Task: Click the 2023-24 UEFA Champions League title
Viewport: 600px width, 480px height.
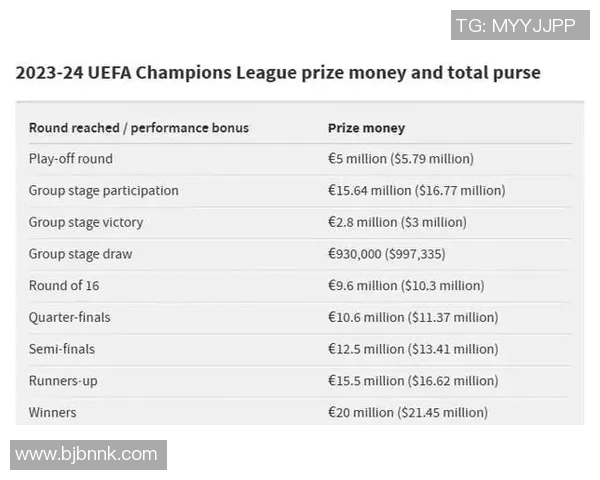Action: pos(278,73)
